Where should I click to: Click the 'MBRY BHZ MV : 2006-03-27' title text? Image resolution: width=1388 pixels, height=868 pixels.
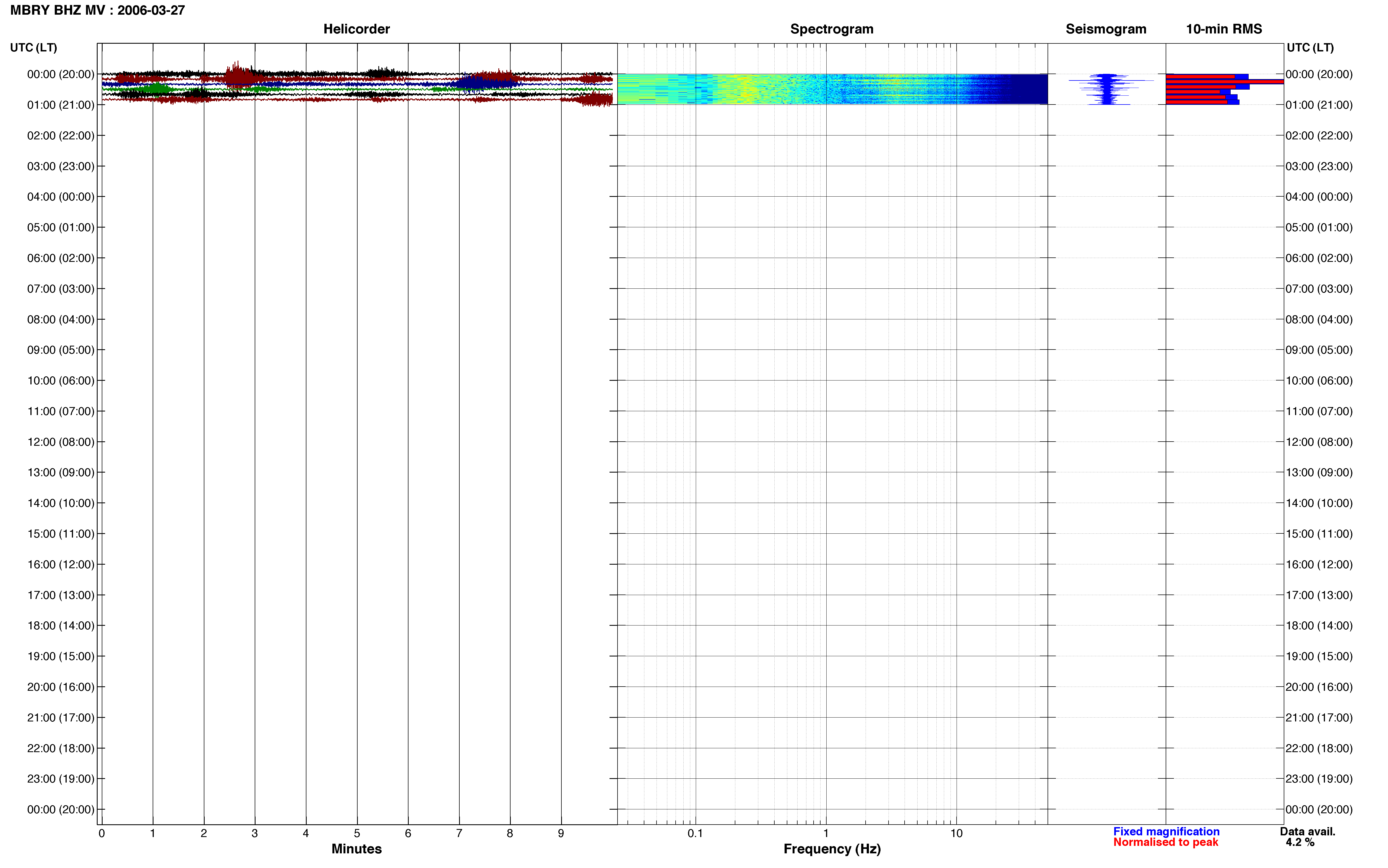(98, 10)
